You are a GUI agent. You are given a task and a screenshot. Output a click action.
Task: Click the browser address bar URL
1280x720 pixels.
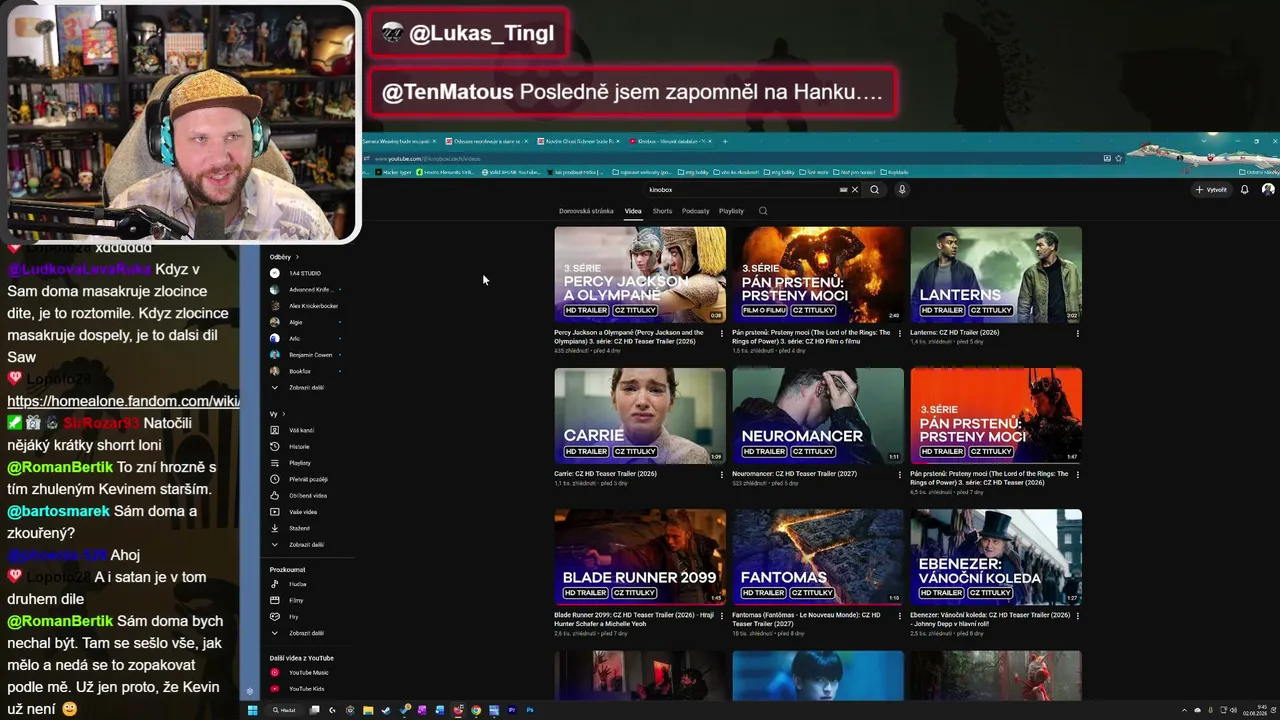(427, 158)
